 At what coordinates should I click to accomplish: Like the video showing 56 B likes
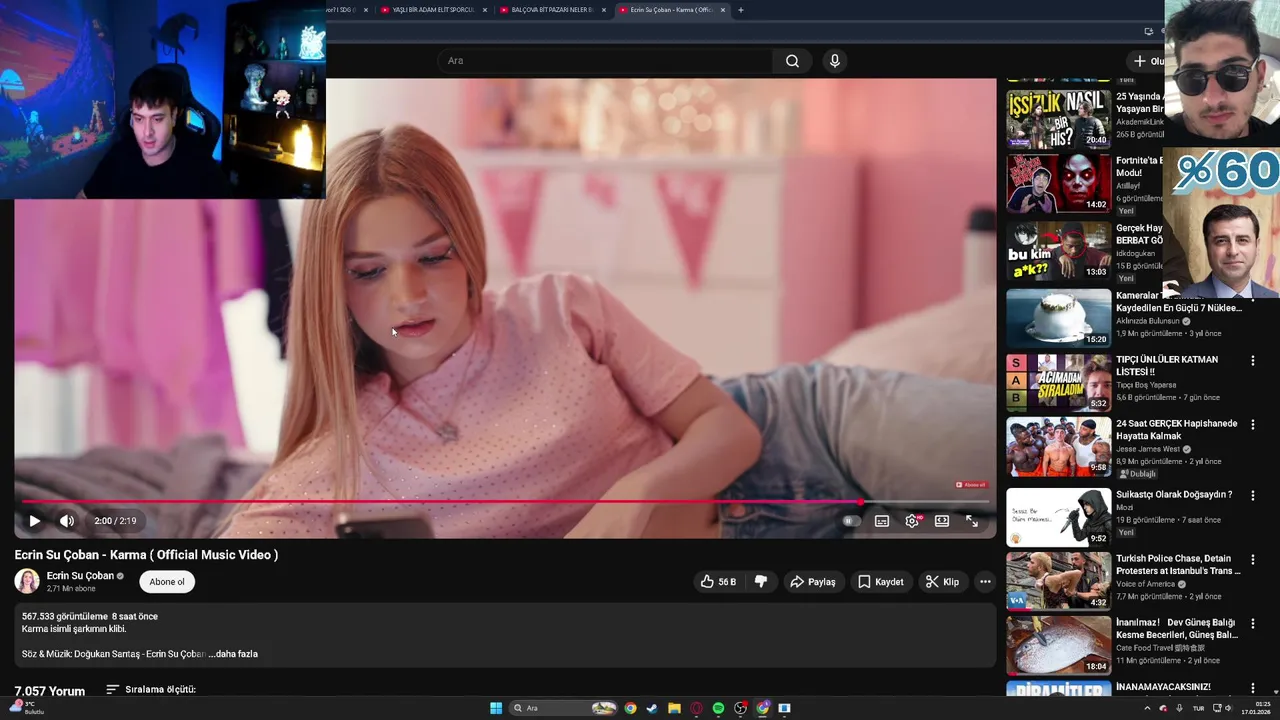[x=718, y=582]
